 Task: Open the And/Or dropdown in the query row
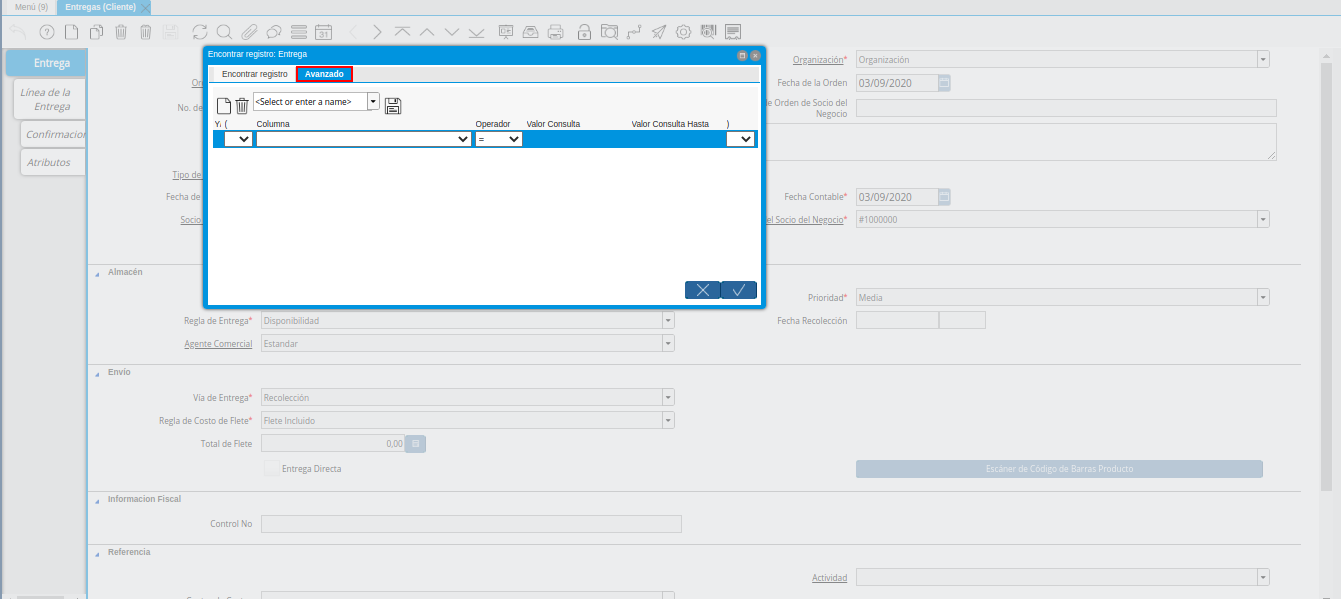[x=239, y=140]
